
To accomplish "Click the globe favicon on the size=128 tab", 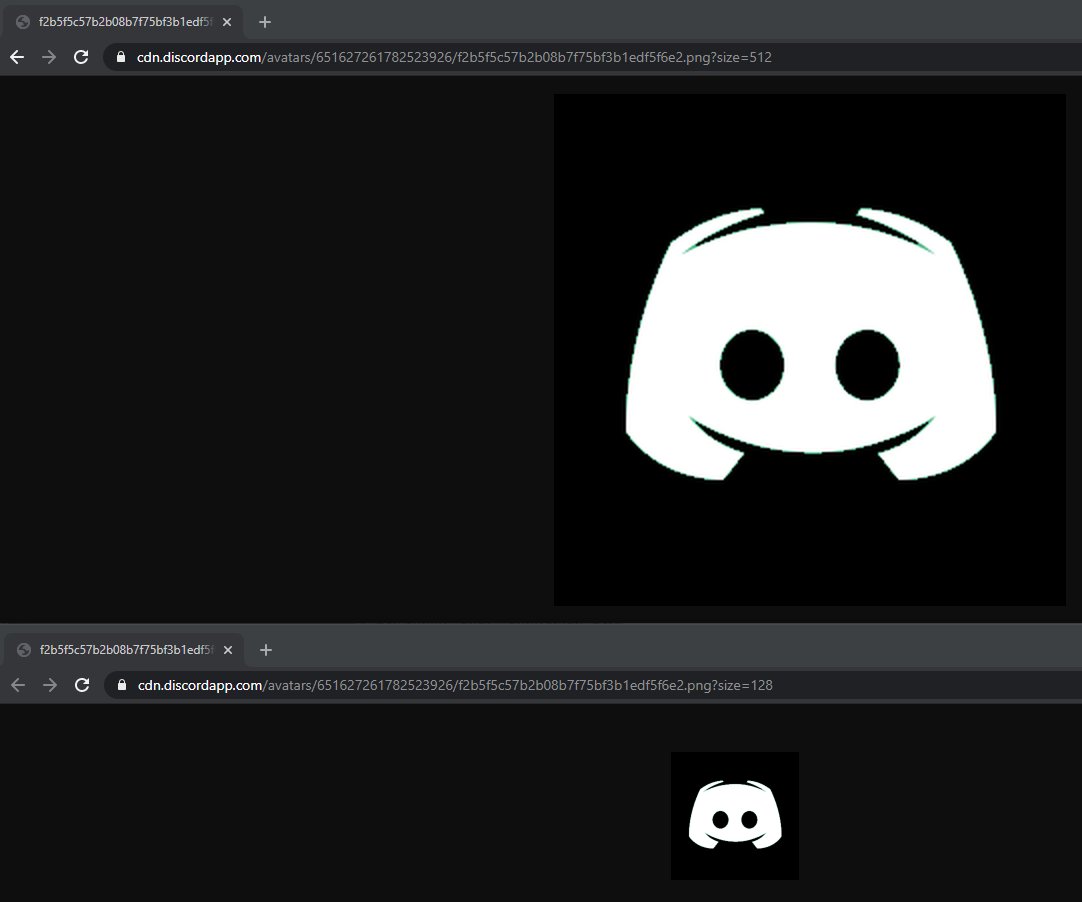I will [x=24, y=650].
